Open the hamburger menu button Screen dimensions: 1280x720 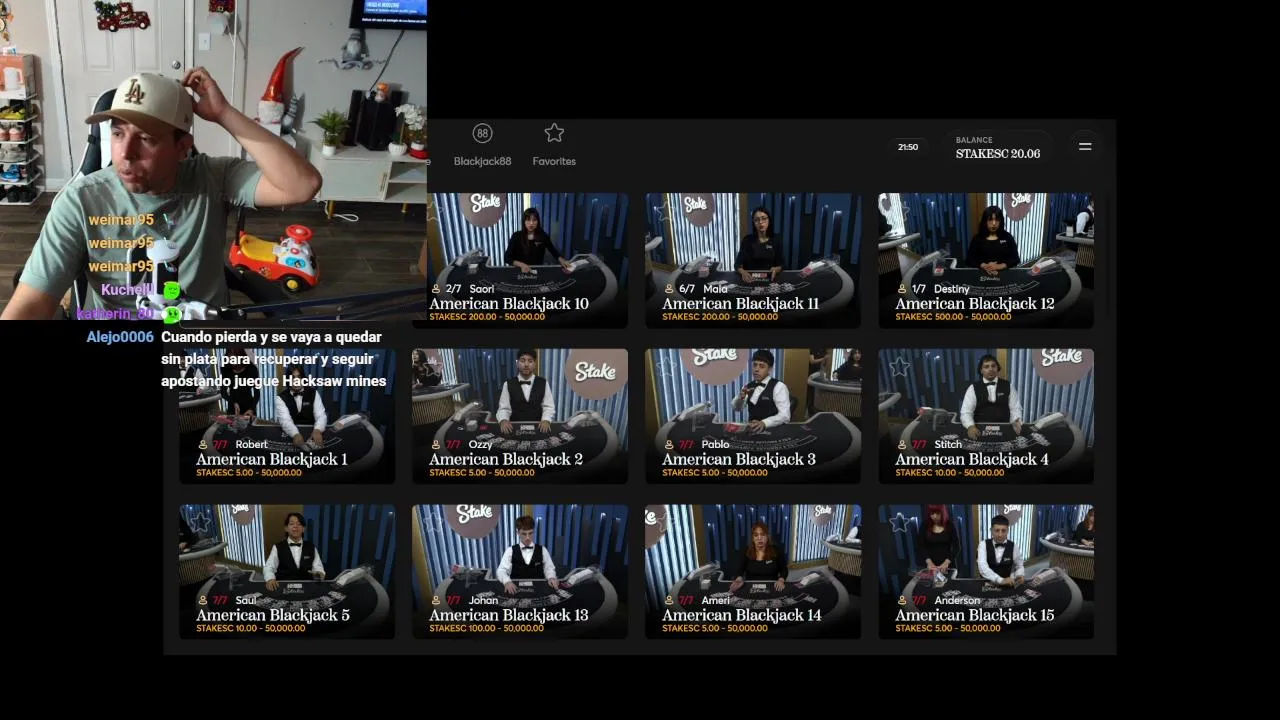[1085, 146]
